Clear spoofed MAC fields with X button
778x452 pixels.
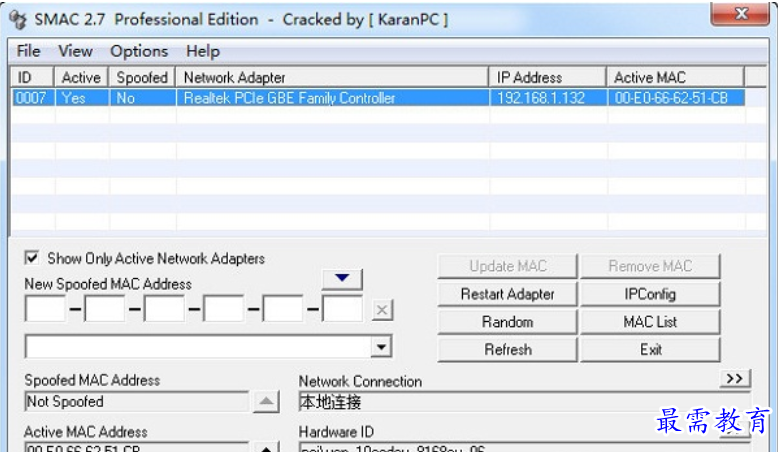click(x=382, y=310)
